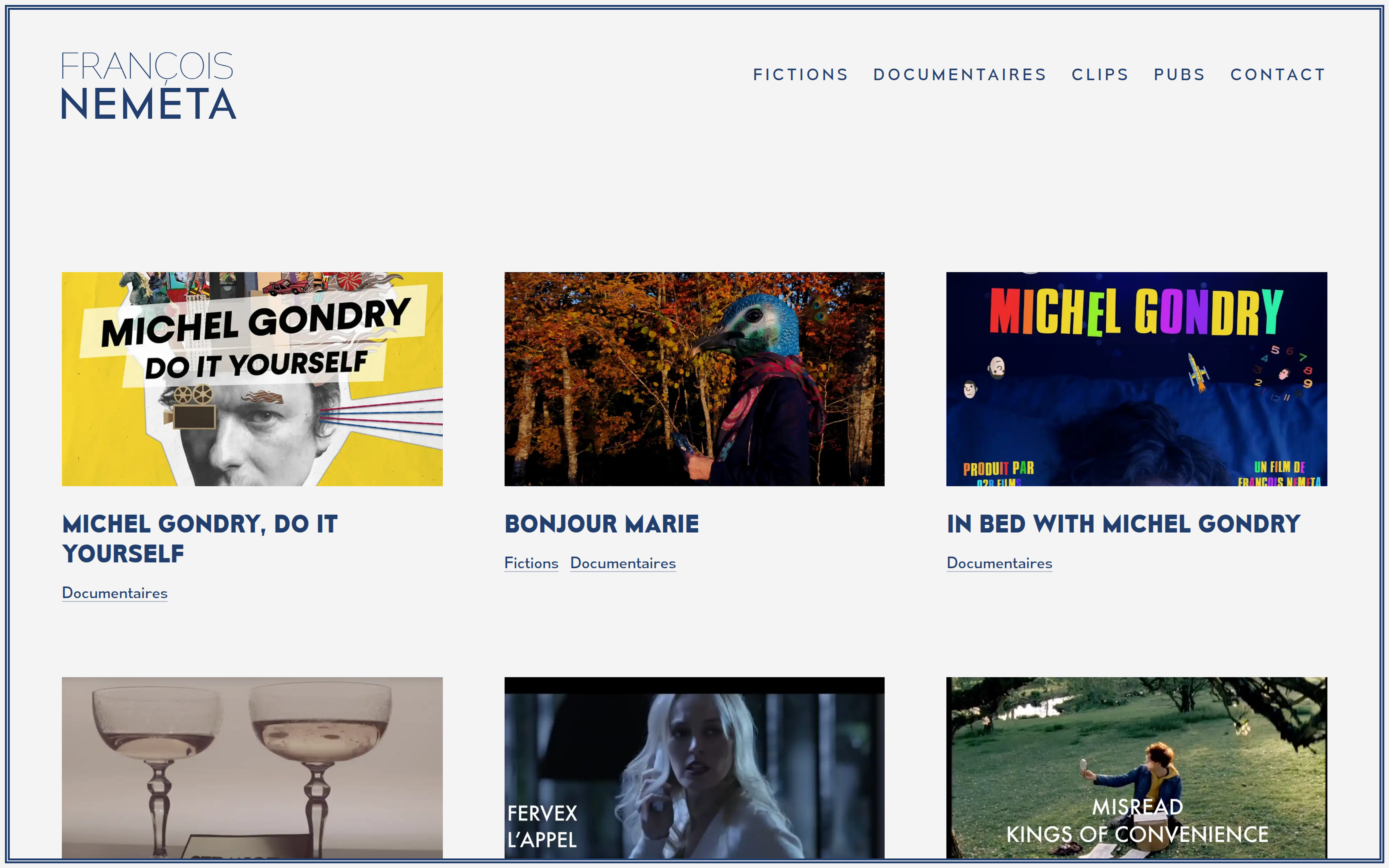Select the Documentaires tag under Bonjour Marie
The image size is (1389, 868).
623,563
